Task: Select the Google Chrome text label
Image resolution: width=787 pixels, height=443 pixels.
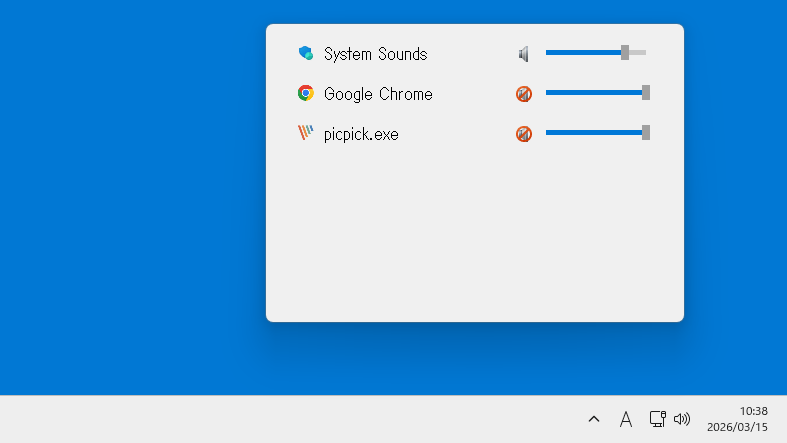Action: pyautogui.click(x=378, y=94)
